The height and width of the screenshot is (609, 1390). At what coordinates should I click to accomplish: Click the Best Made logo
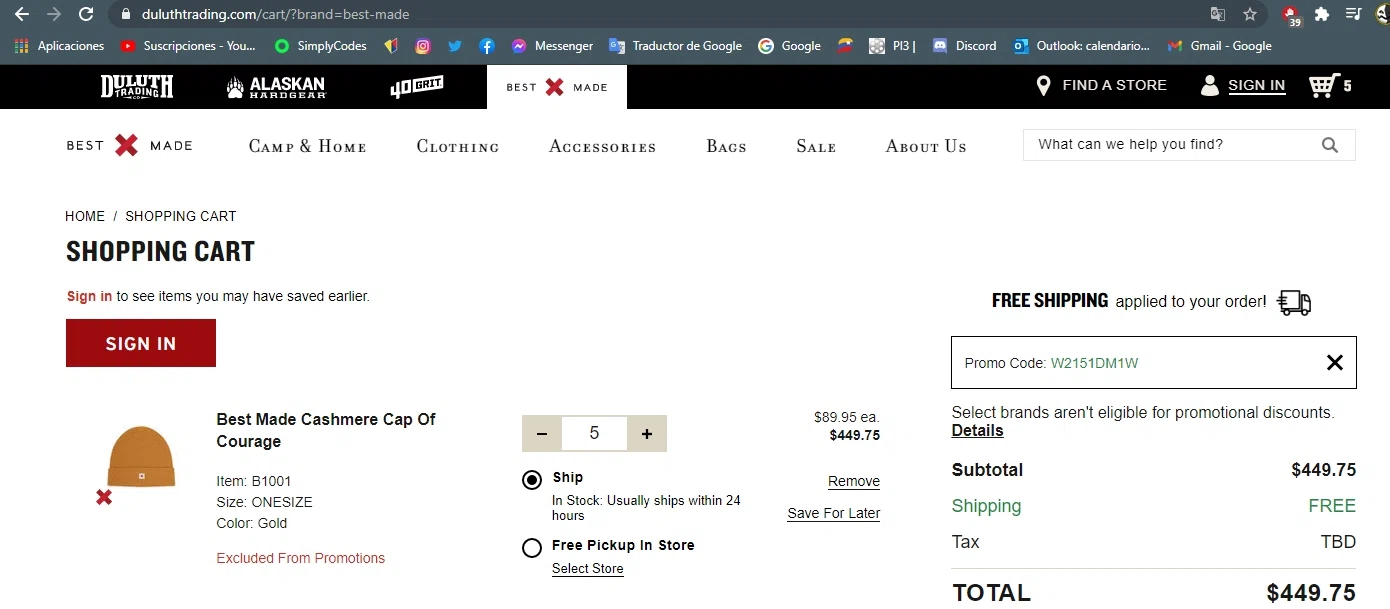coord(129,145)
